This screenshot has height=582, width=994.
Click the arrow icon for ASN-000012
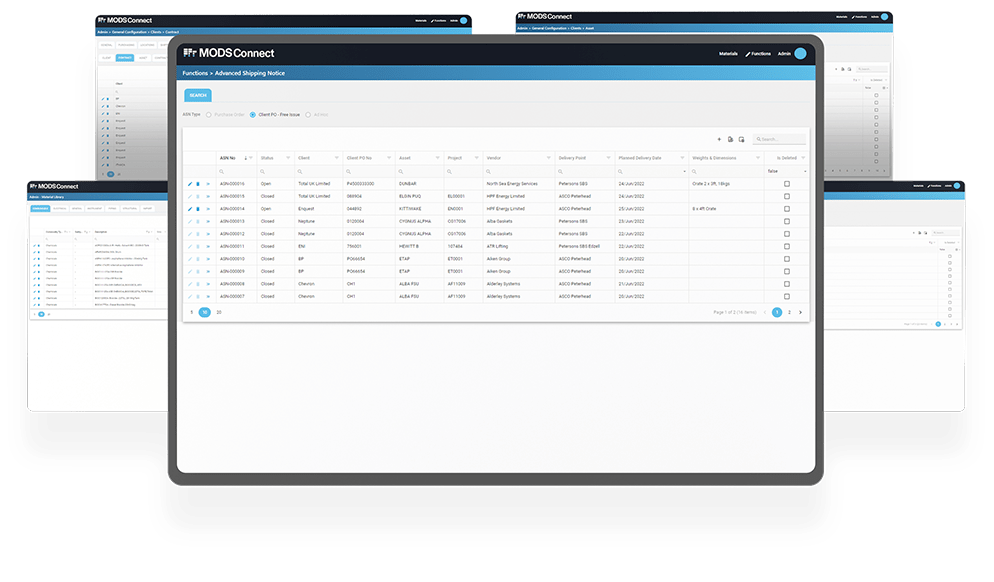click(208, 234)
